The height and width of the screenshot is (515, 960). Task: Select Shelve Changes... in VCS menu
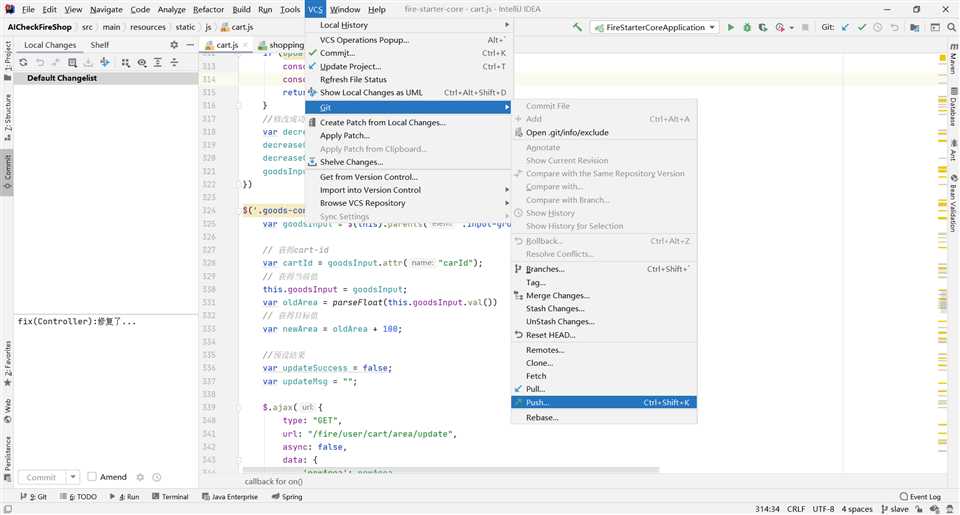point(408,162)
